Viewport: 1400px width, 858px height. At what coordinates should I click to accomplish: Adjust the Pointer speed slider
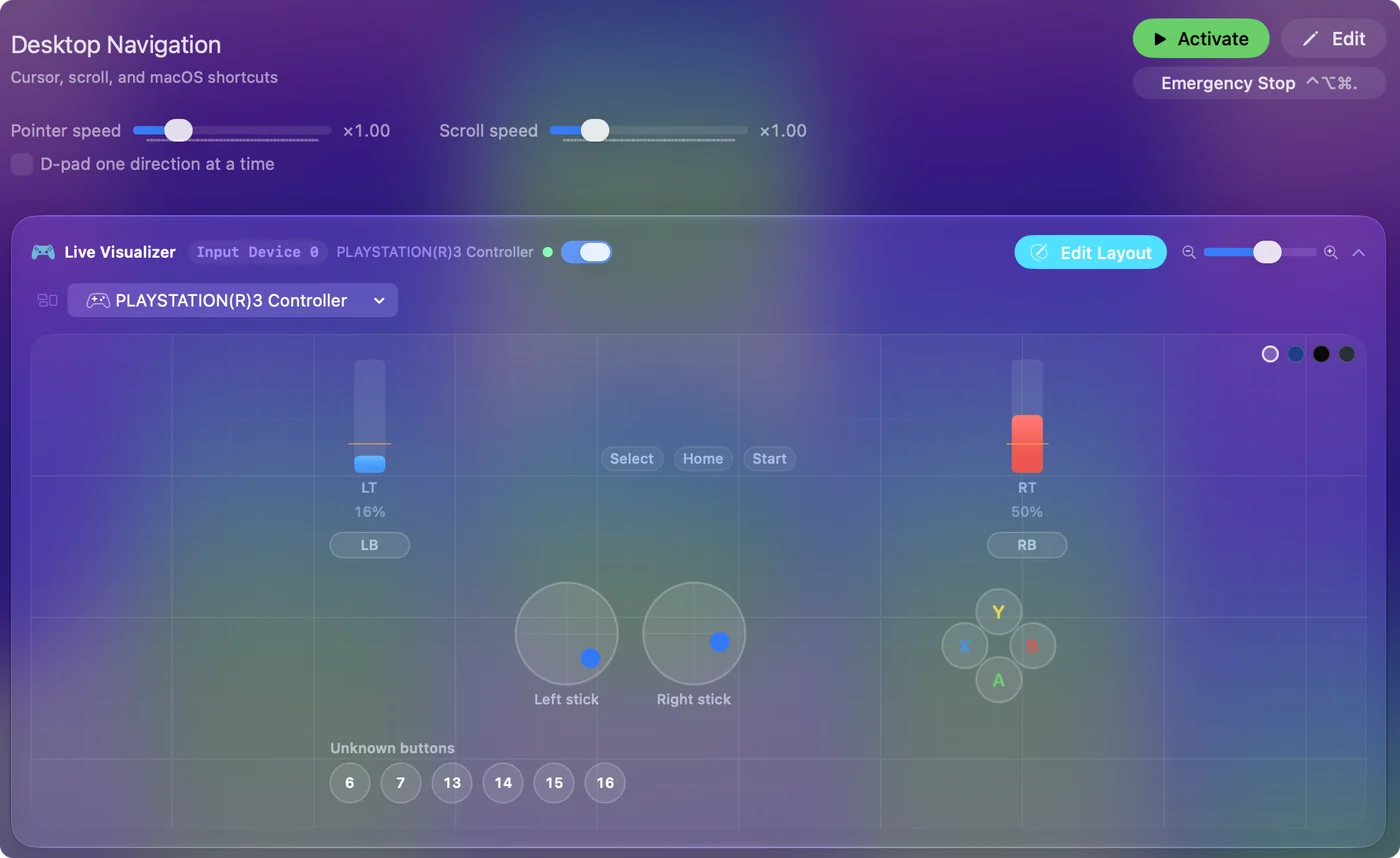pyautogui.click(x=232, y=130)
